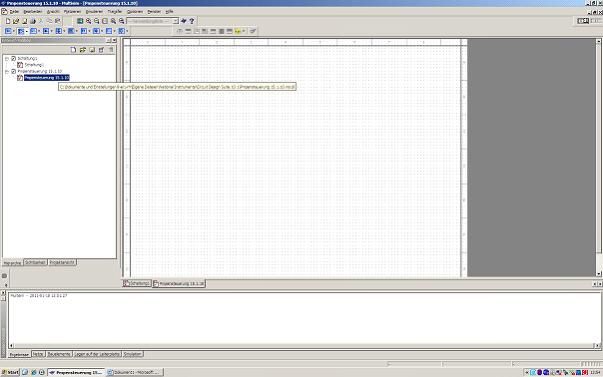The width and height of the screenshot is (603, 377).
Task: Open the Hilfe menu
Action: coord(169,12)
